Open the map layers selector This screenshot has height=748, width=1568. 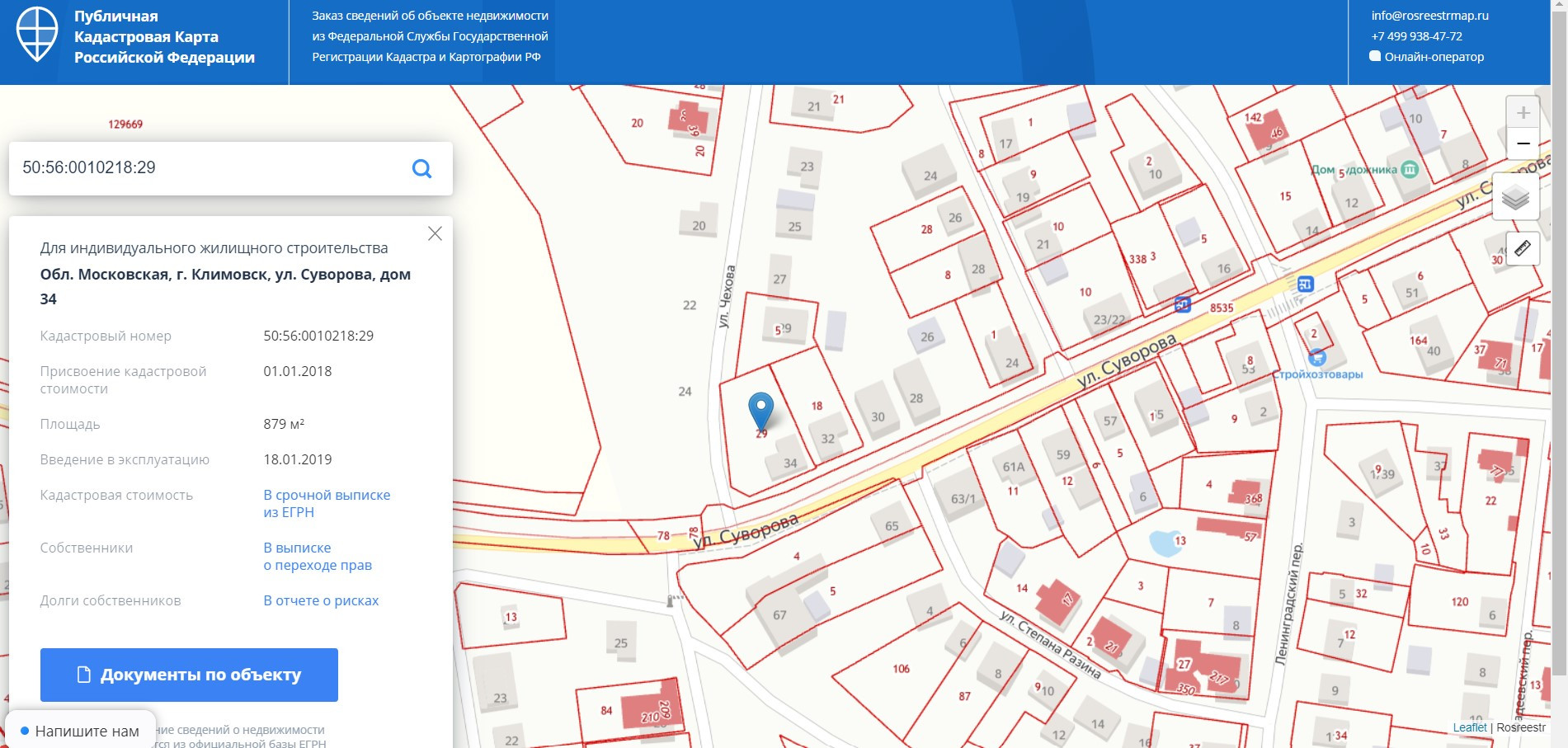point(1515,196)
